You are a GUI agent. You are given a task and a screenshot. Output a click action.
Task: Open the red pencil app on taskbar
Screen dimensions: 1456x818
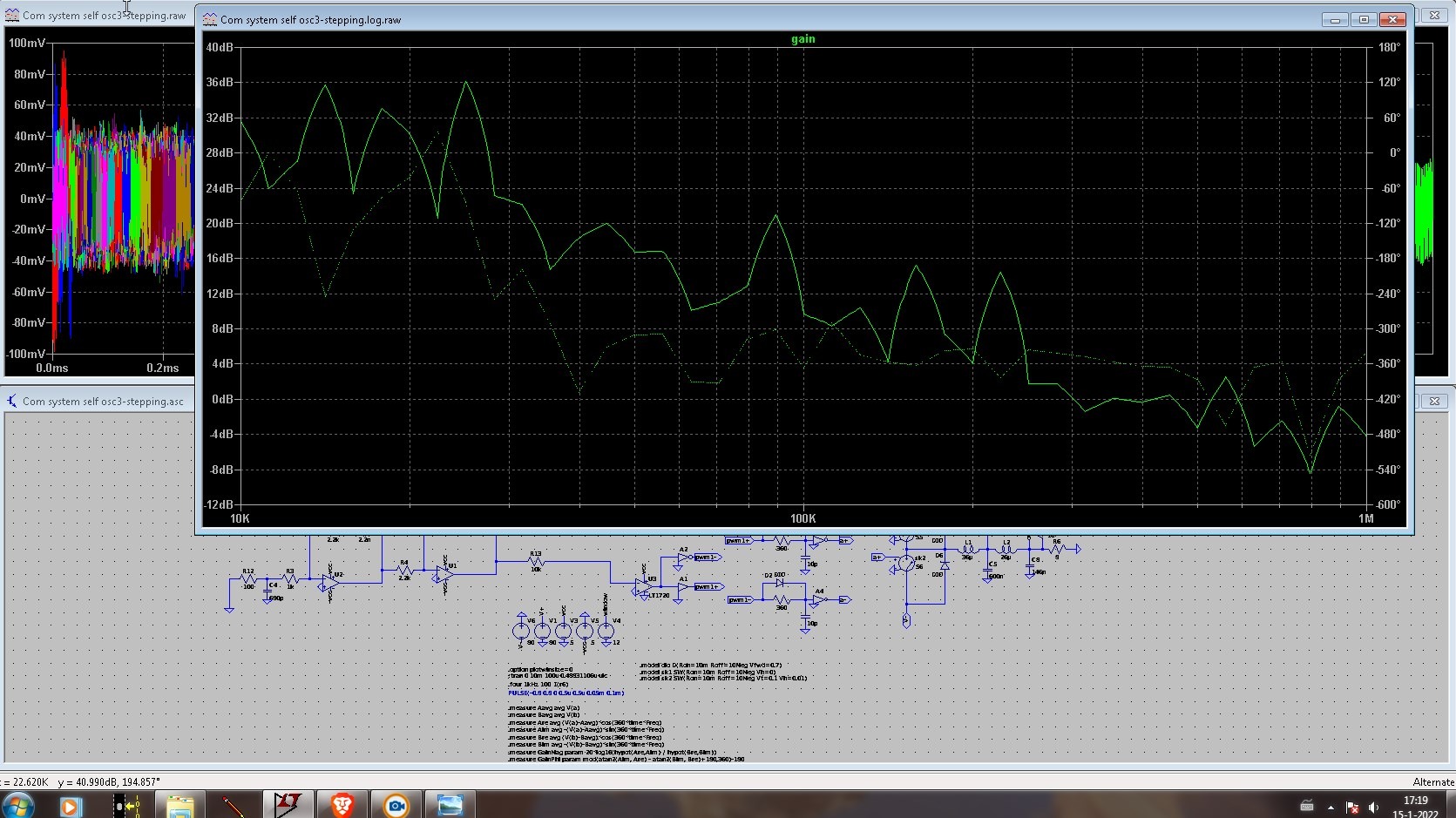coord(234,806)
